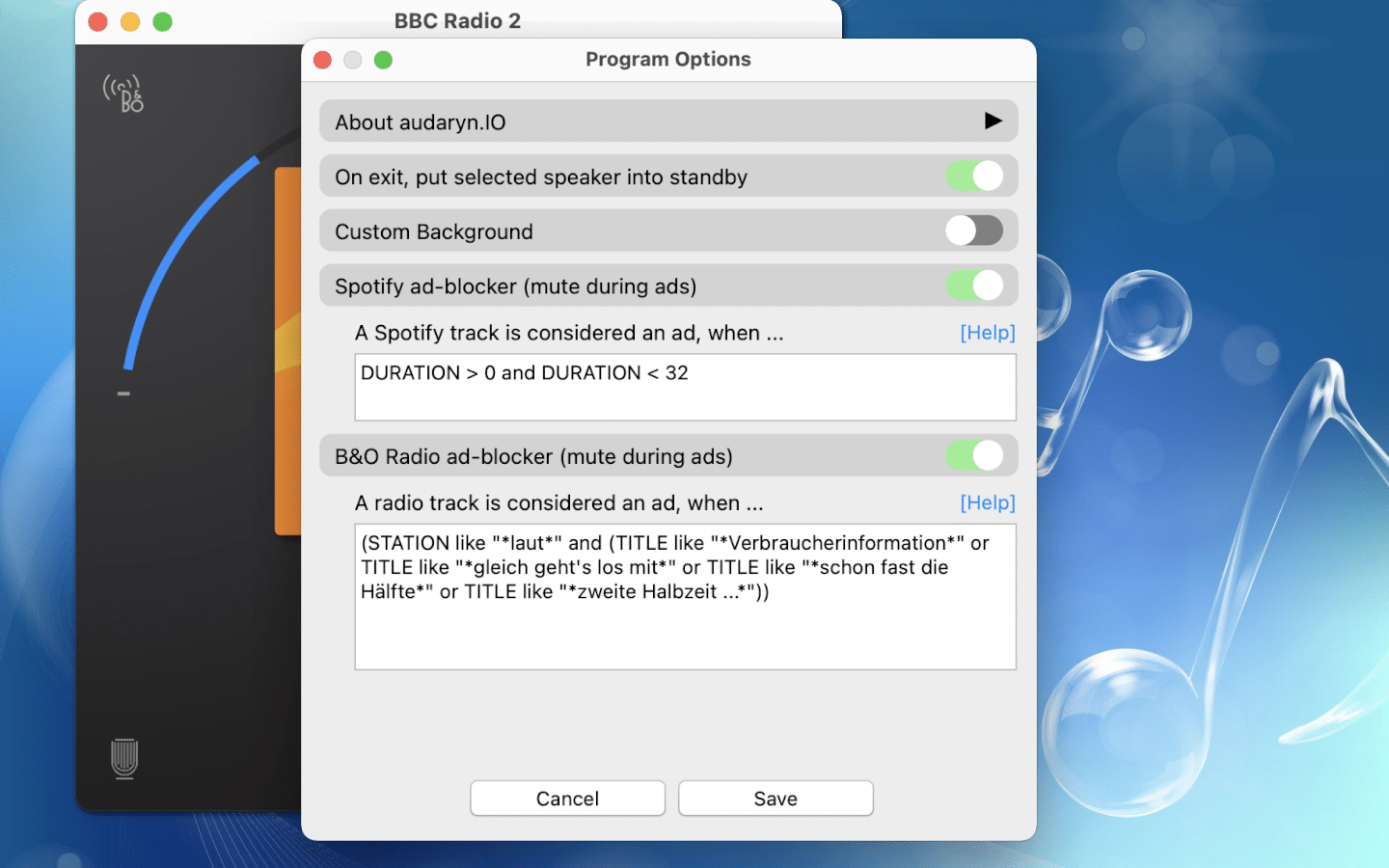The image size is (1389, 868).
Task: Close the BBC Radio 2 window
Action: [97, 21]
